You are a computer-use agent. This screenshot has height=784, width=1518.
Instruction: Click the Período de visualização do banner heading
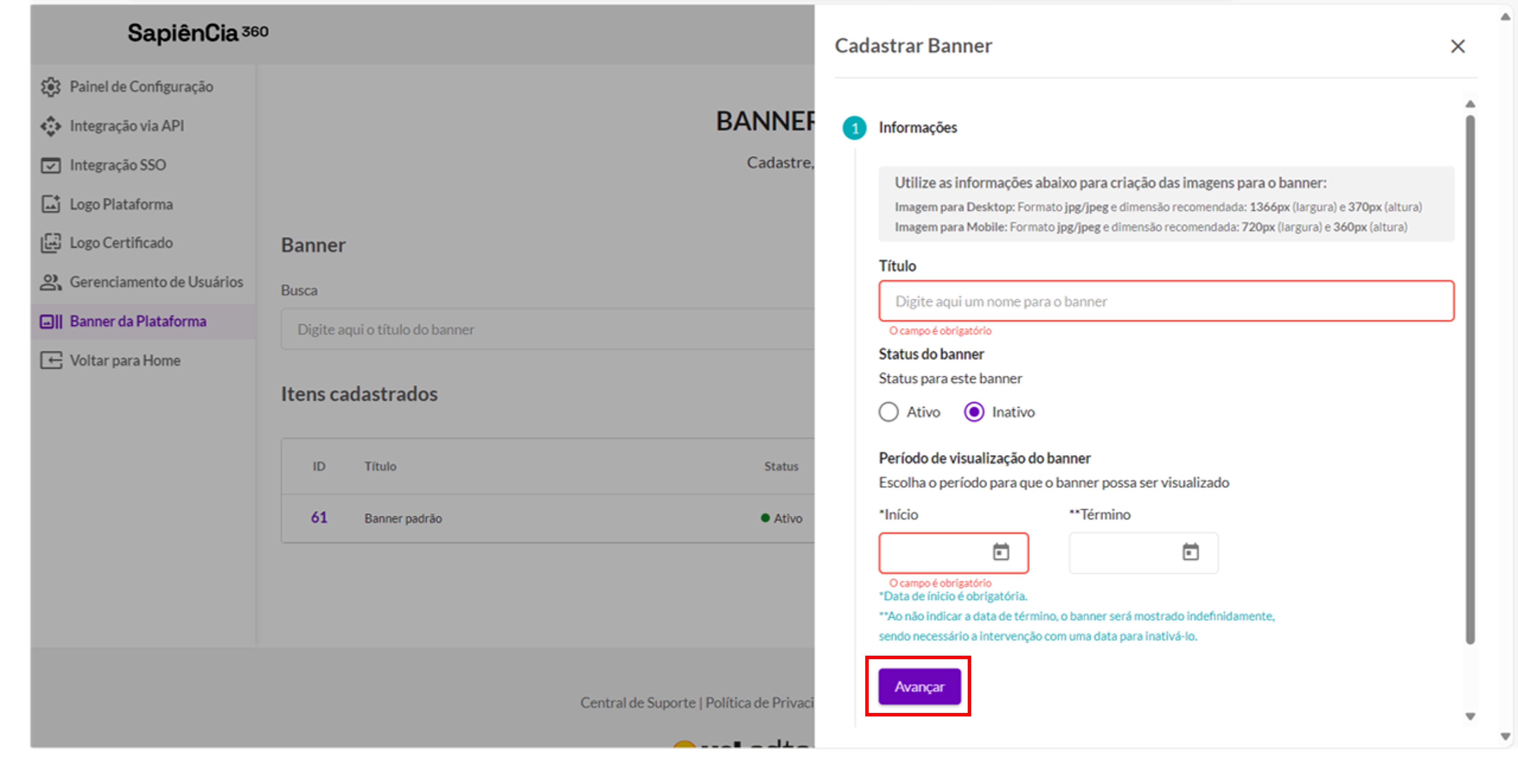tap(984, 458)
